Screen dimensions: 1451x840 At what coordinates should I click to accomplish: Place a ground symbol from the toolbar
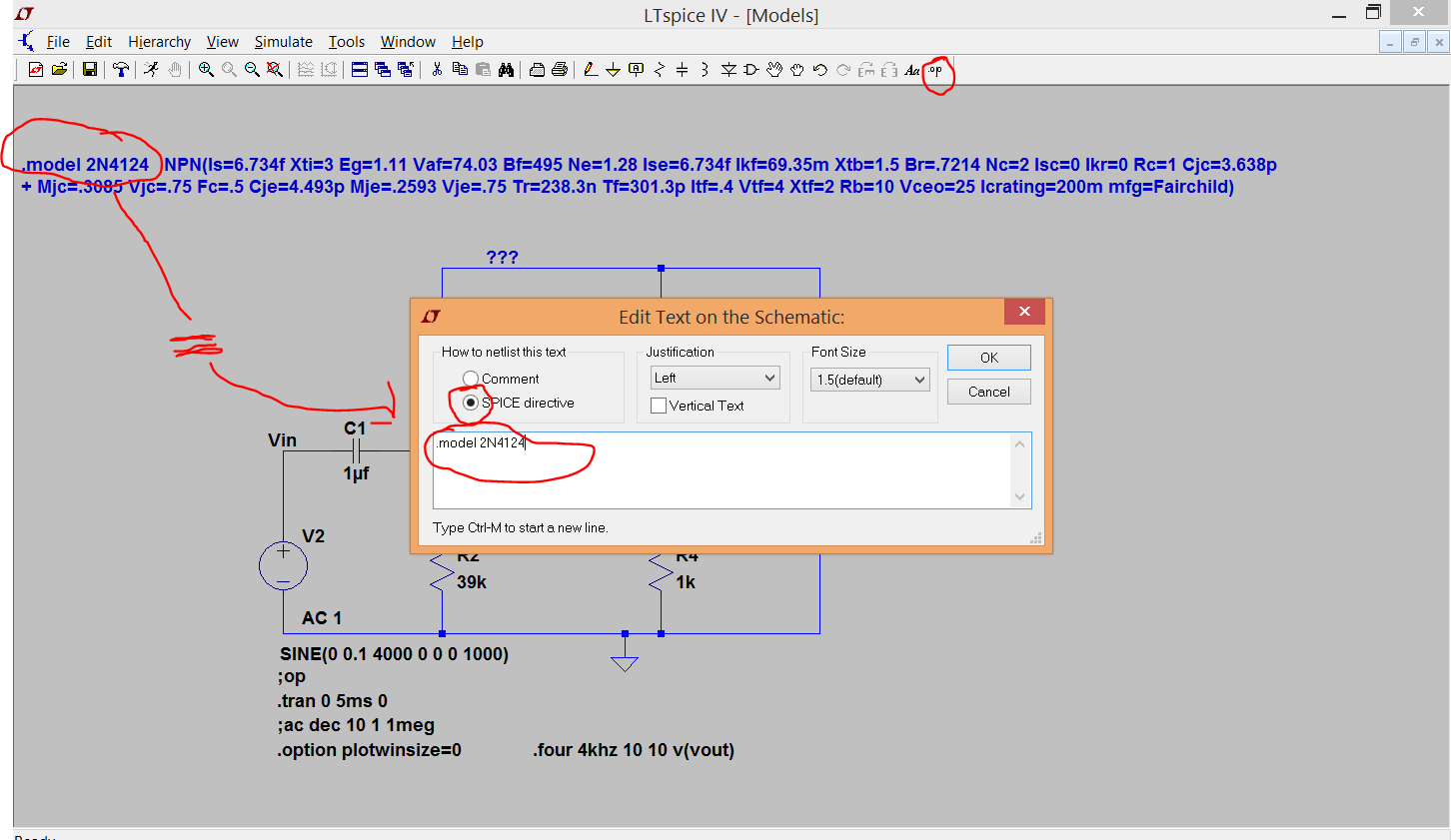tap(613, 70)
